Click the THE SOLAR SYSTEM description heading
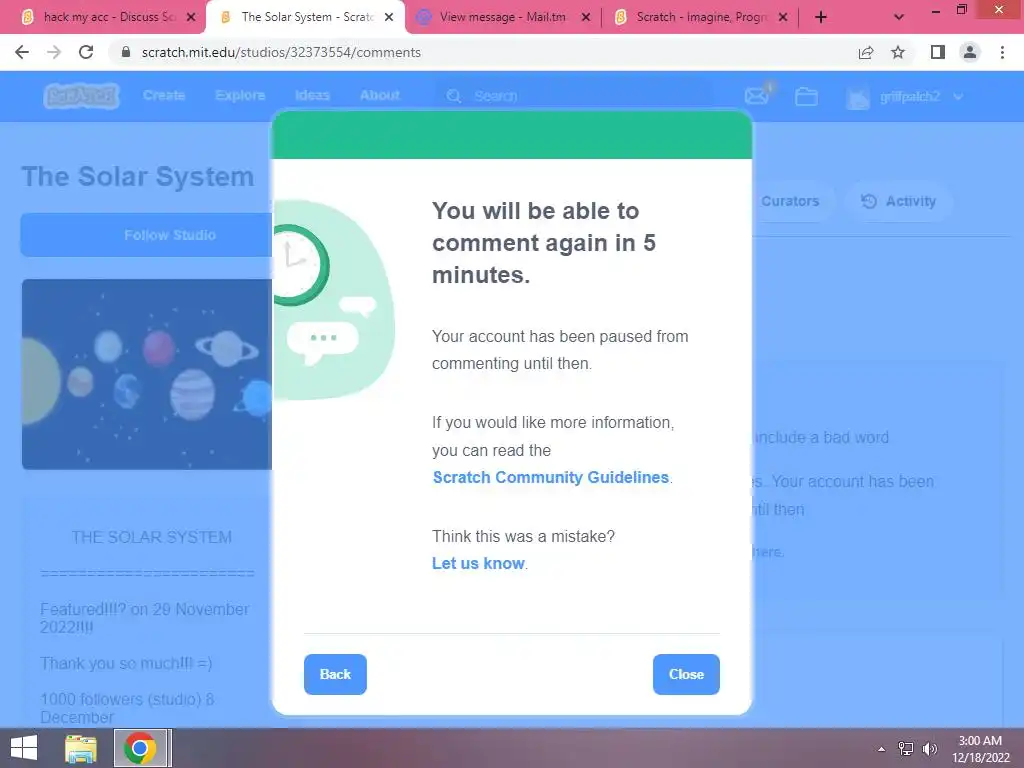Screen dimensions: 1024x768 (152, 537)
